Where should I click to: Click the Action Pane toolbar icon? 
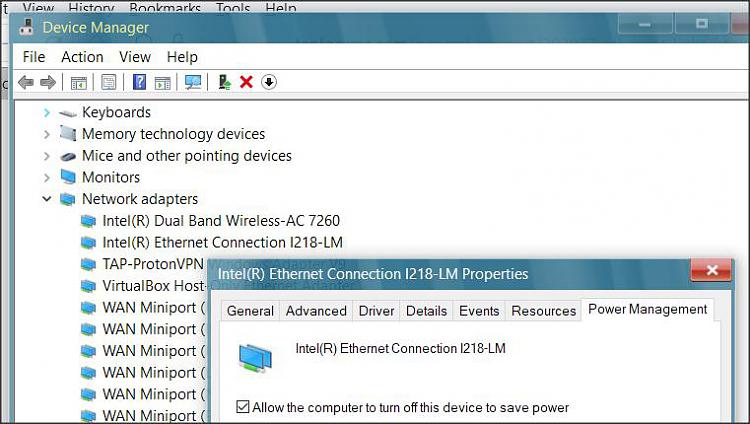pos(163,82)
